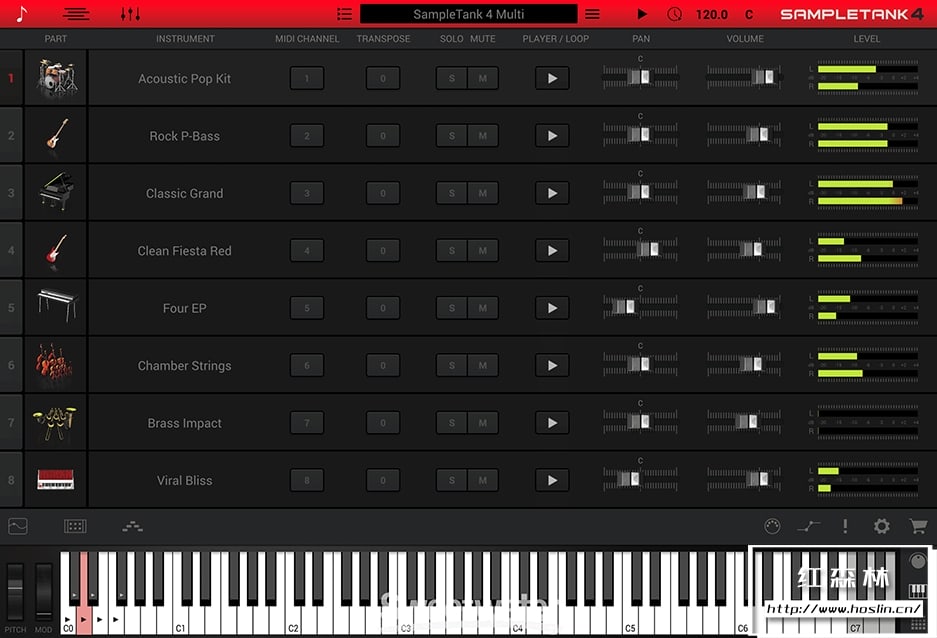Image resolution: width=937 pixels, height=638 pixels.
Task: Mute the Rock P-Bass part
Action: click(482, 136)
